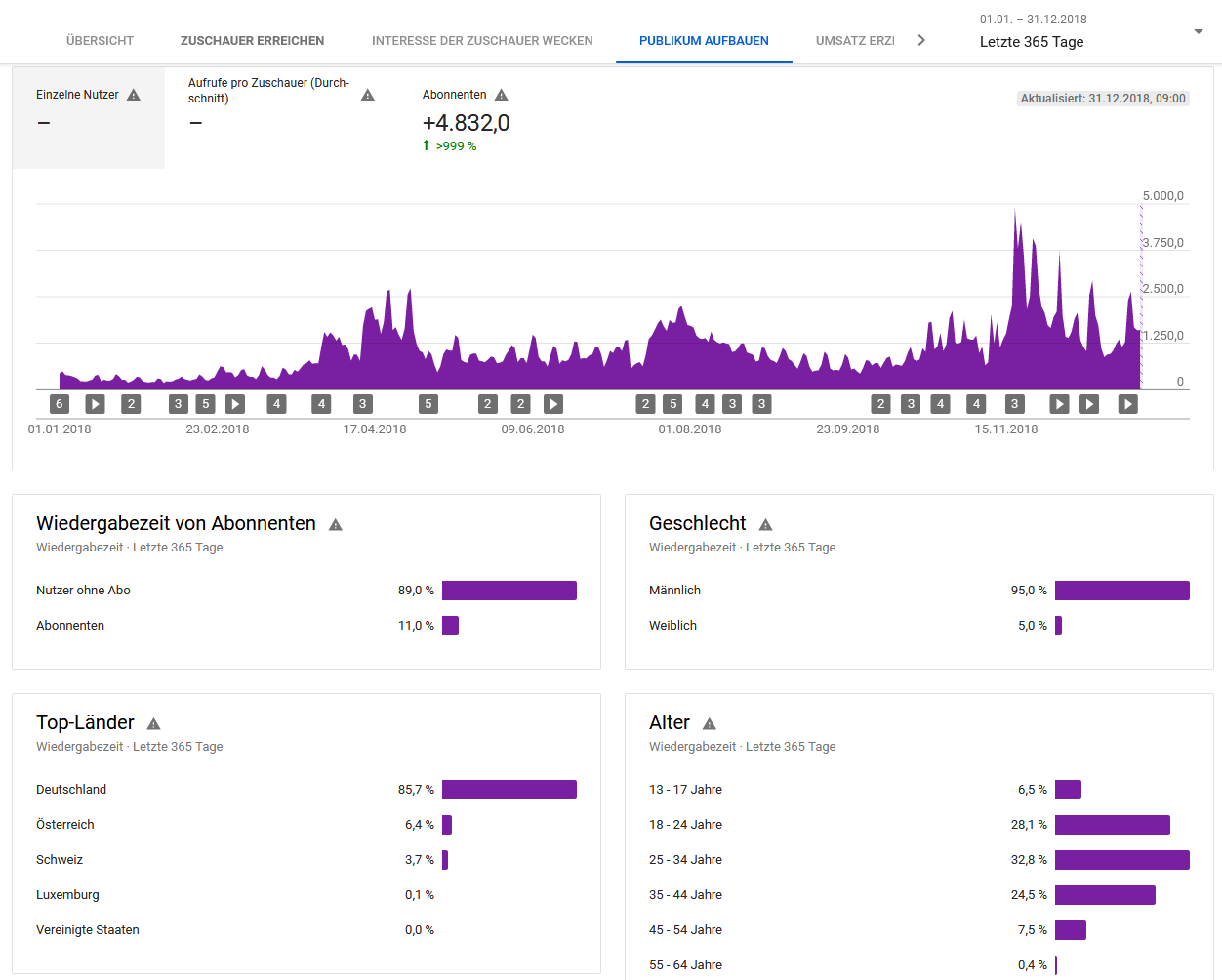Select the Einzelne Nutzer metric card
This screenshot has height=980, width=1222.
(89, 118)
